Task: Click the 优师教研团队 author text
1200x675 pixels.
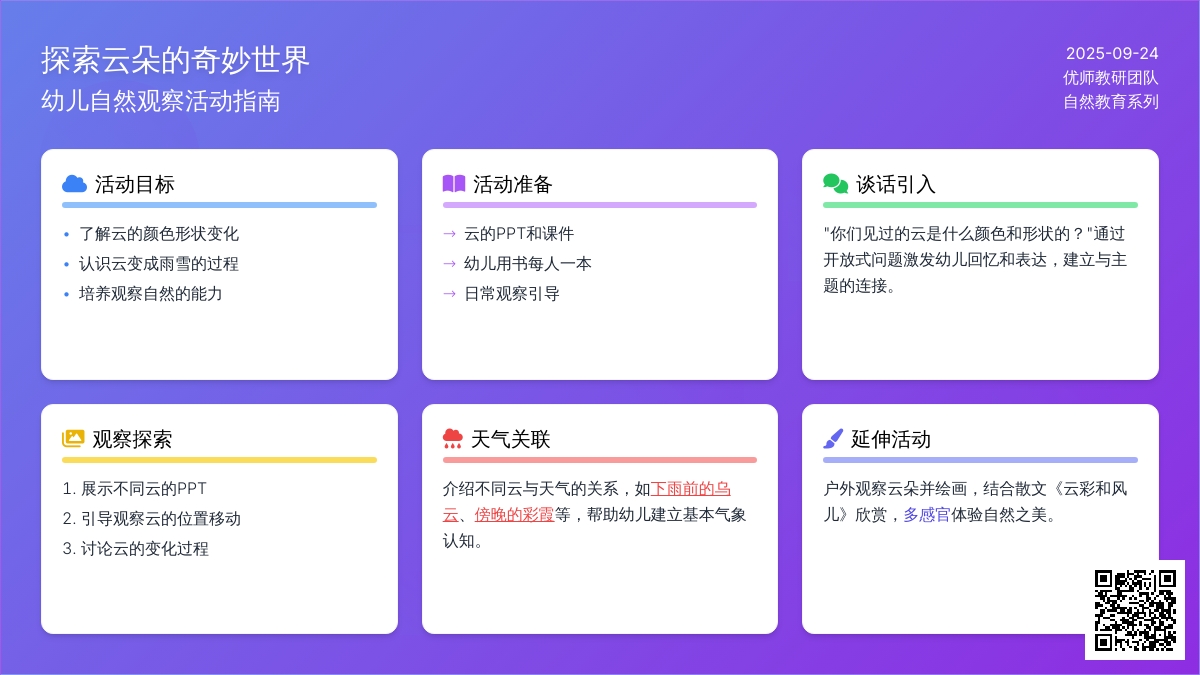Action: point(1110,78)
